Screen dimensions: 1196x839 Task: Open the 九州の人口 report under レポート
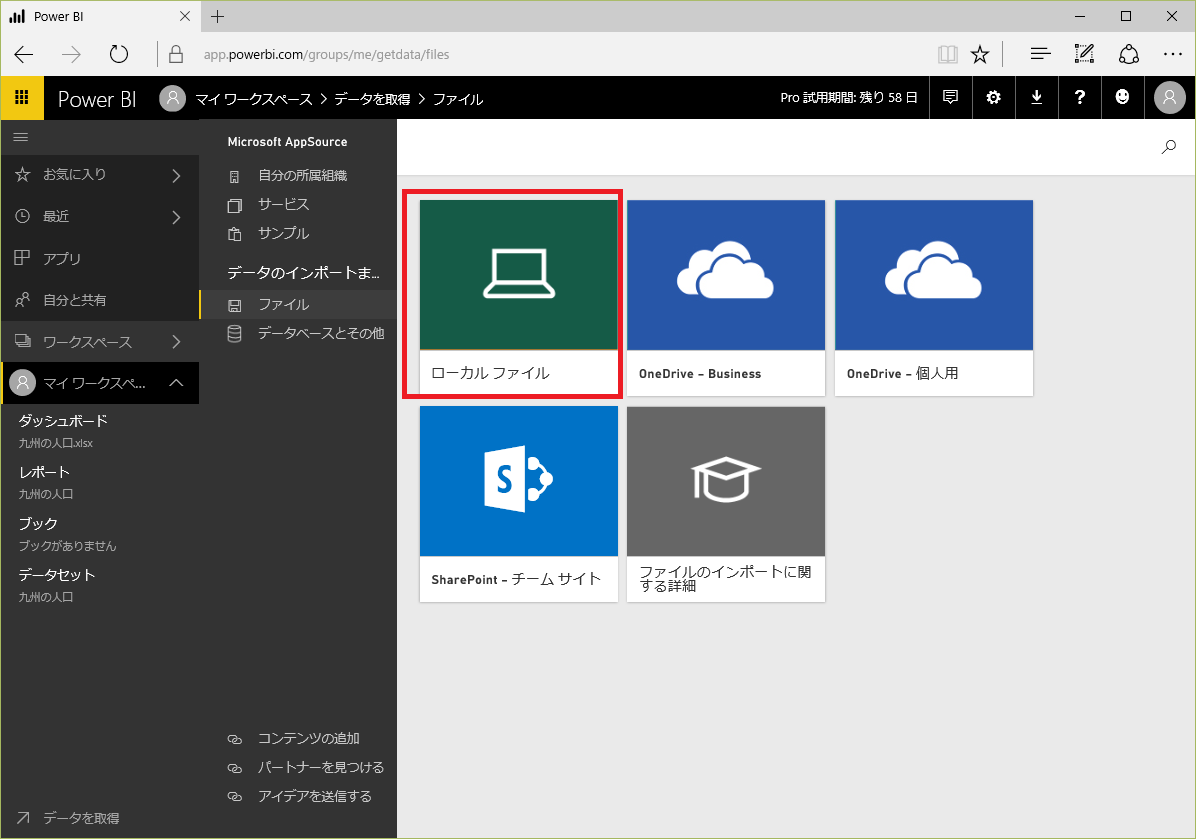tap(46, 494)
